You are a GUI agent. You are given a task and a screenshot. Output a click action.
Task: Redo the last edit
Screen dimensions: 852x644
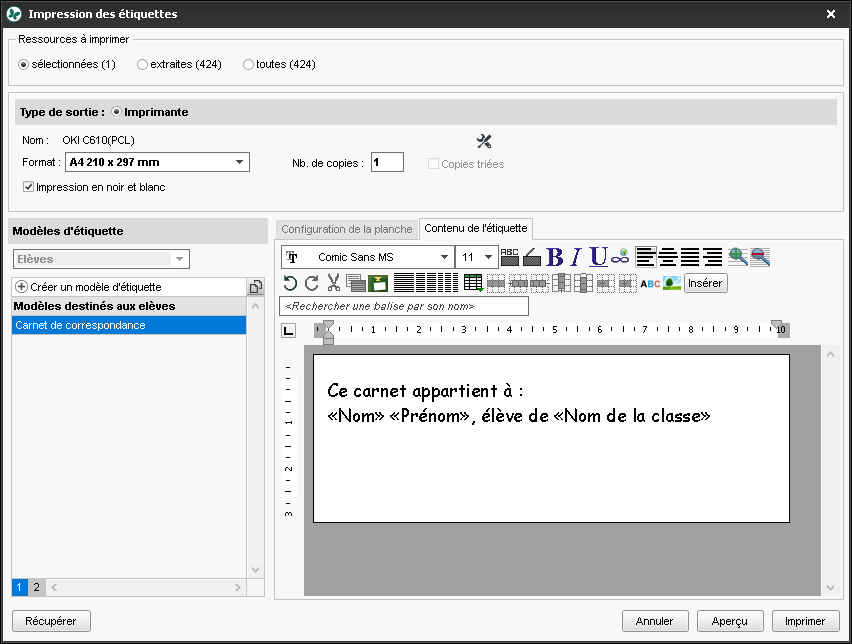click(312, 283)
